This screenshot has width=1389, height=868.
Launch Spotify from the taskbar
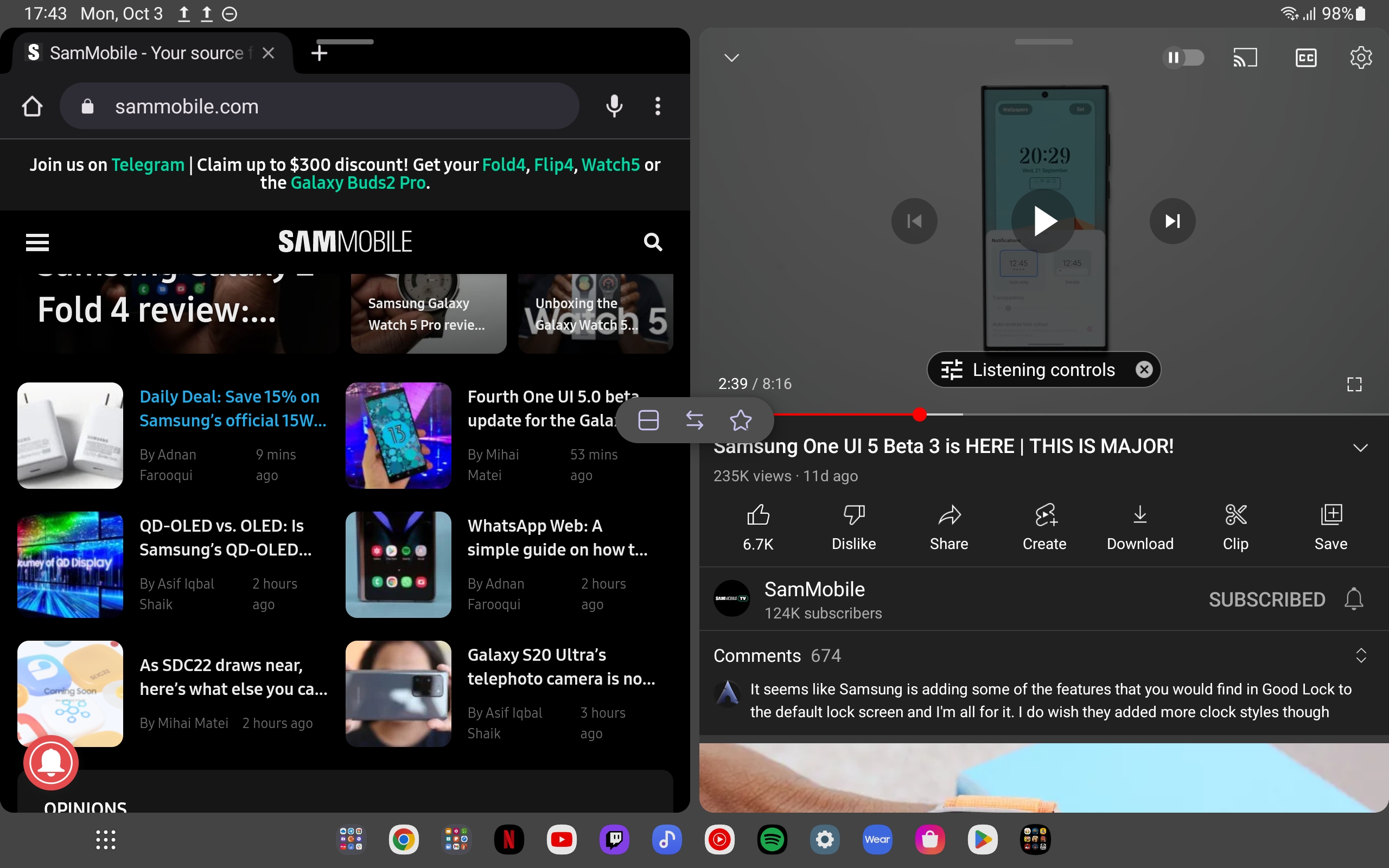(772, 839)
